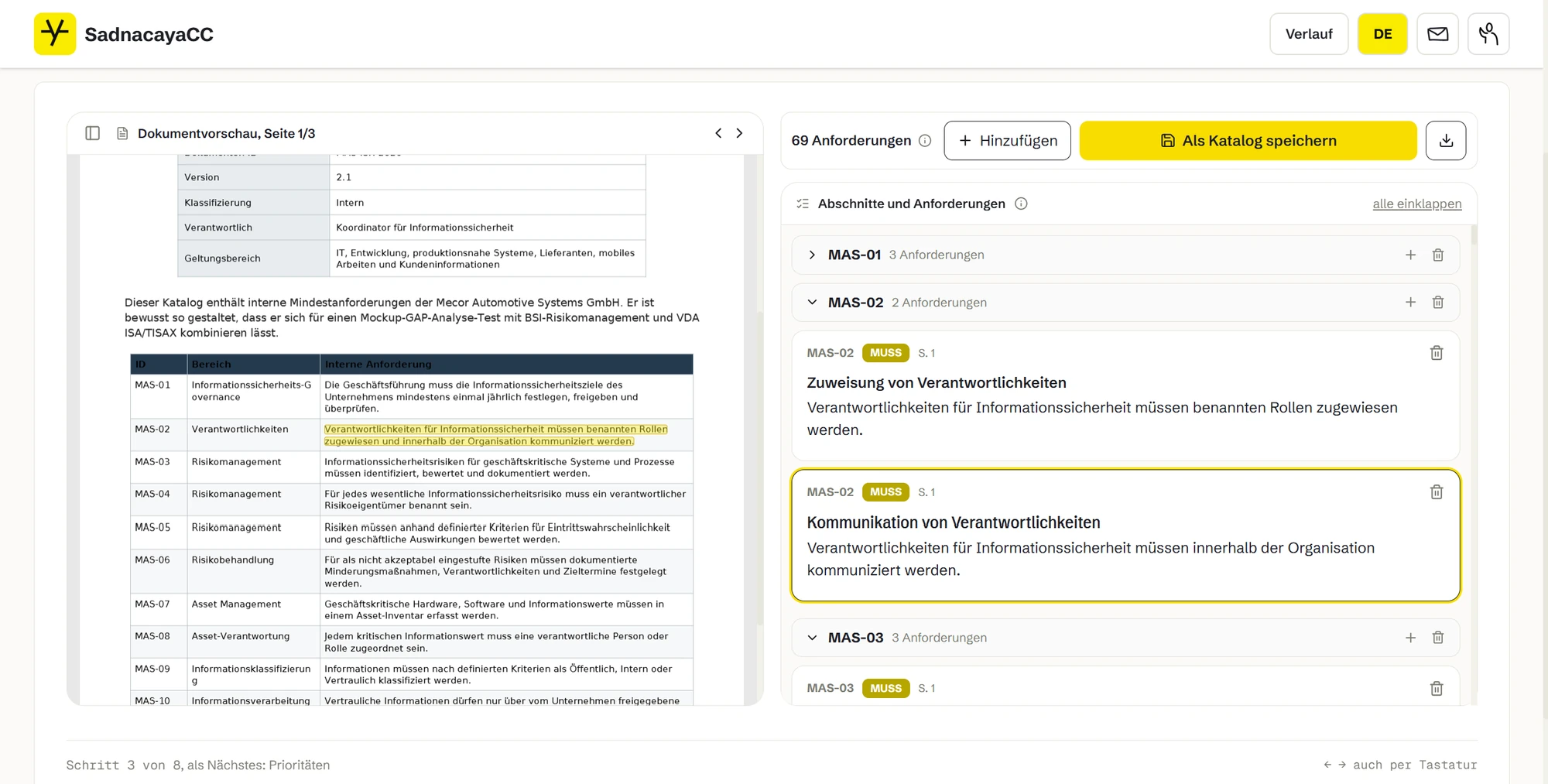The image size is (1548, 784).
Task: Click highlighted MAS-02 requirement text in document
Action: [x=495, y=435]
